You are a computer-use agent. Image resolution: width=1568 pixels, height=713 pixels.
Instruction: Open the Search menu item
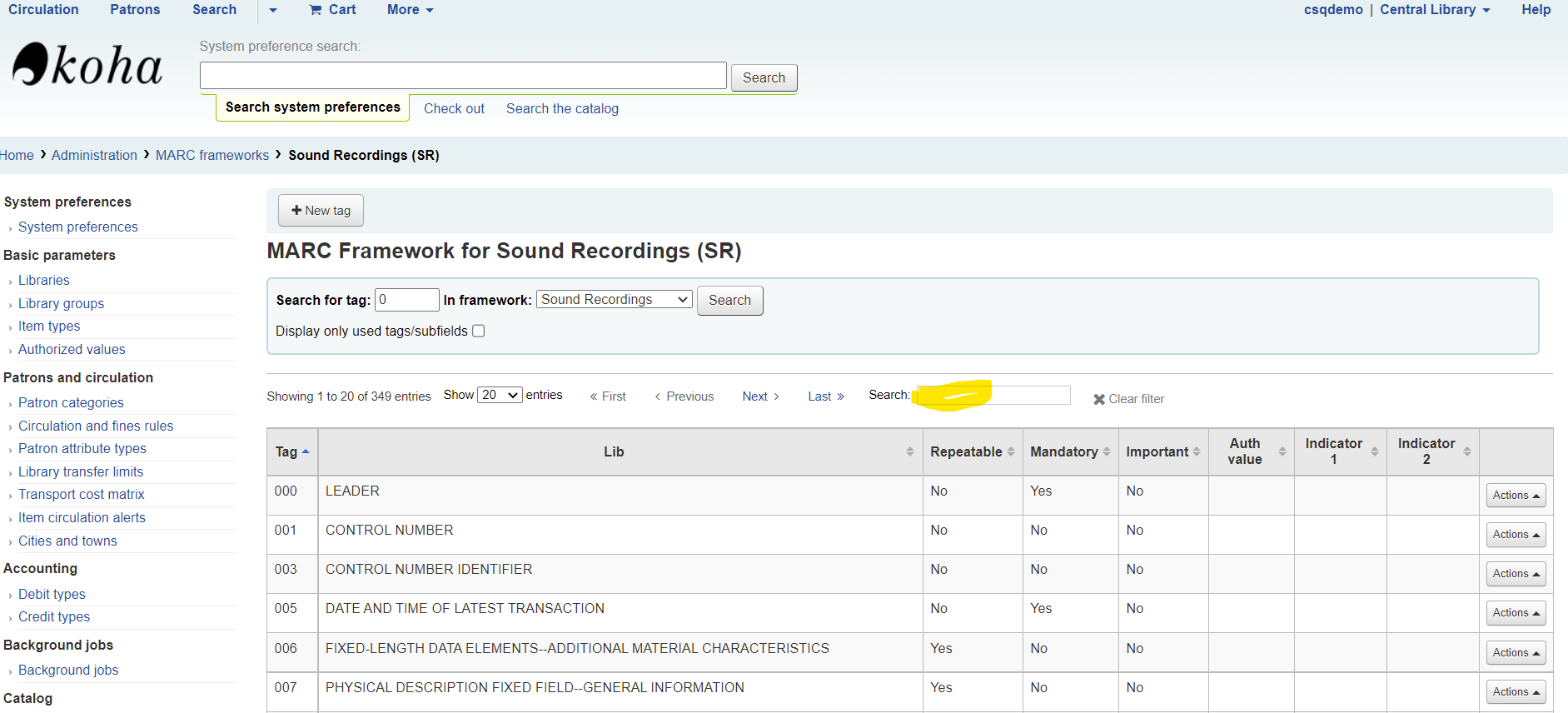[x=214, y=10]
